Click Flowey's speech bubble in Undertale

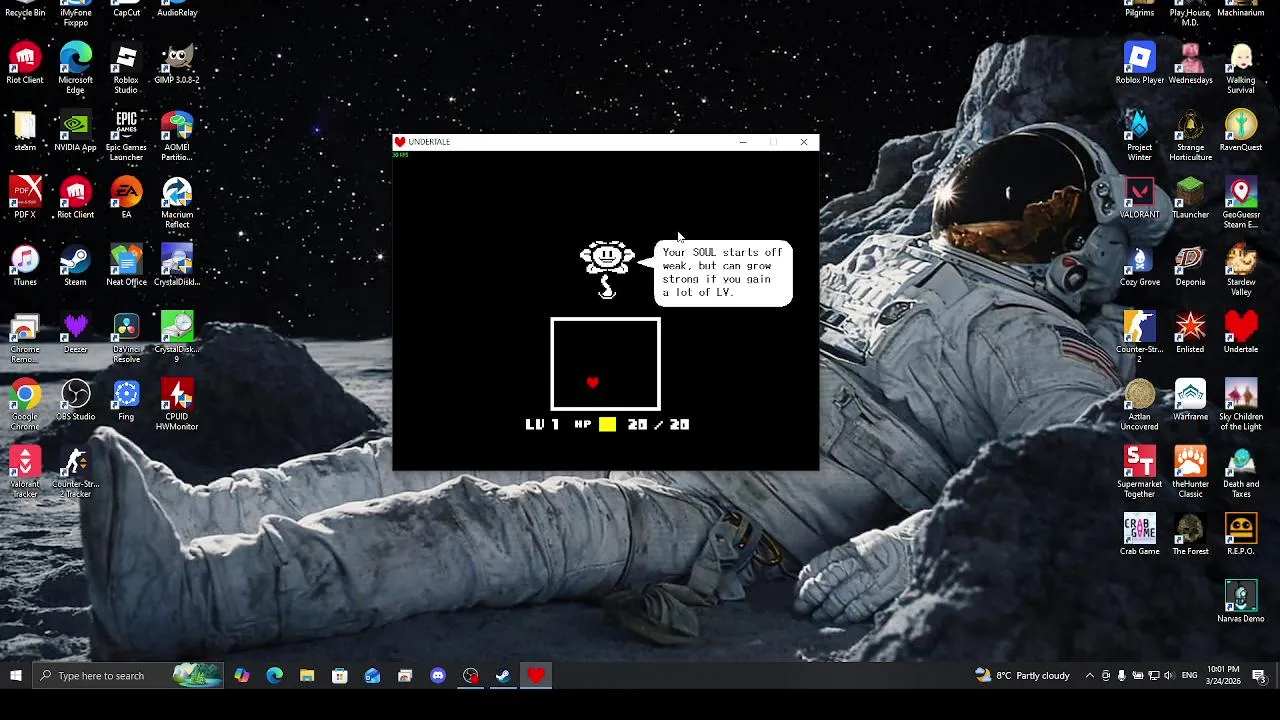(x=723, y=272)
